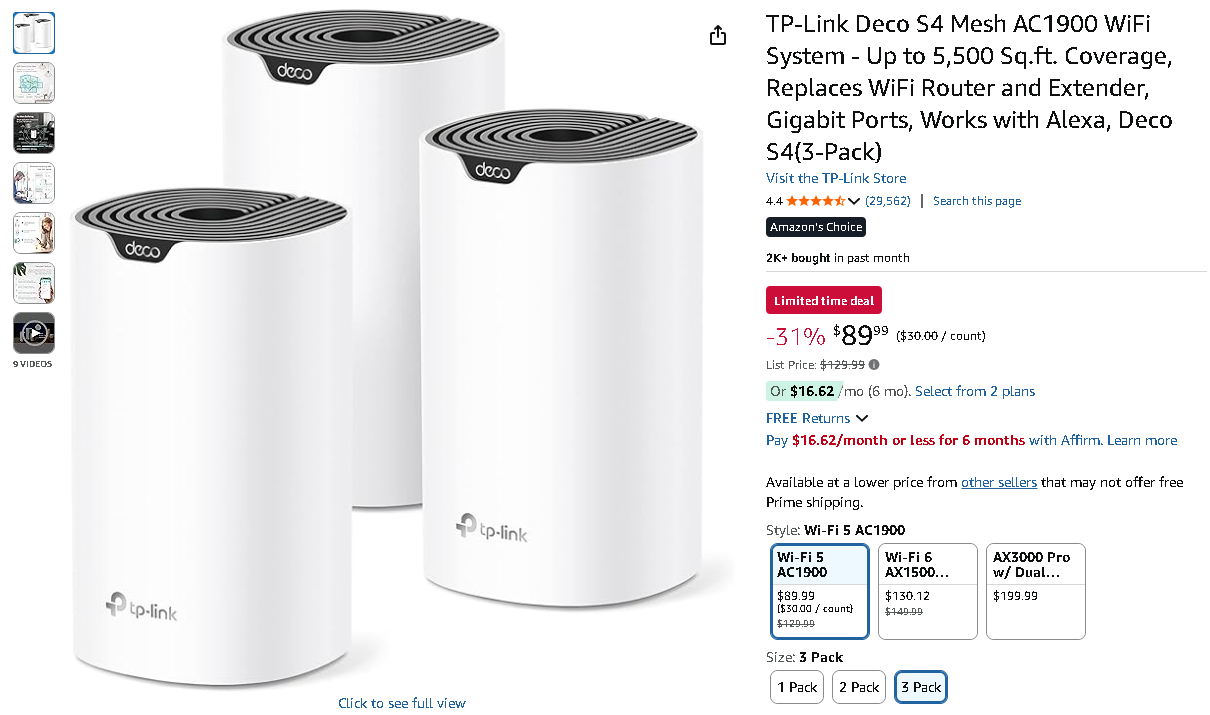View the coverage map thumbnail
Screen dimensions: 1210x715
click(x=34, y=83)
